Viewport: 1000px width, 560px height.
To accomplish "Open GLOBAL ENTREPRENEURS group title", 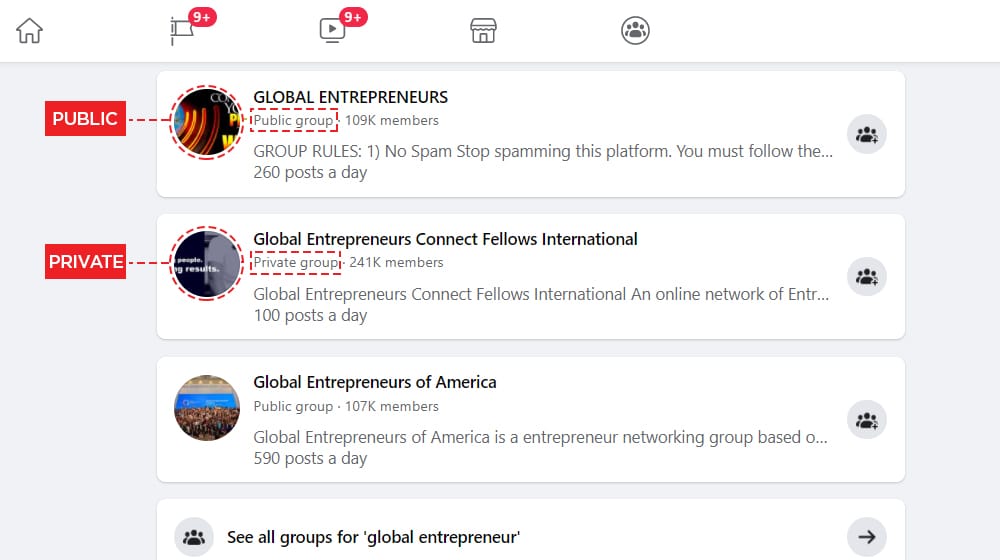I will coord(351,97).
